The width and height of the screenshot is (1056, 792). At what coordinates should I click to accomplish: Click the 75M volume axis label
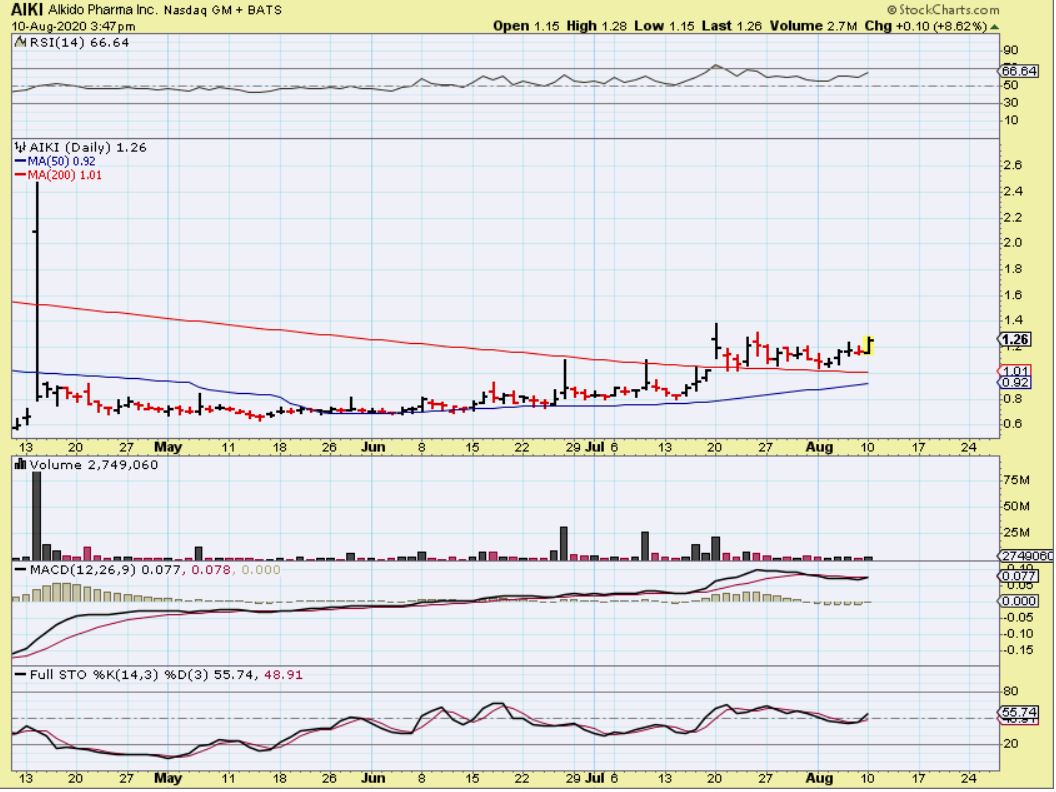click(1017, 480)
